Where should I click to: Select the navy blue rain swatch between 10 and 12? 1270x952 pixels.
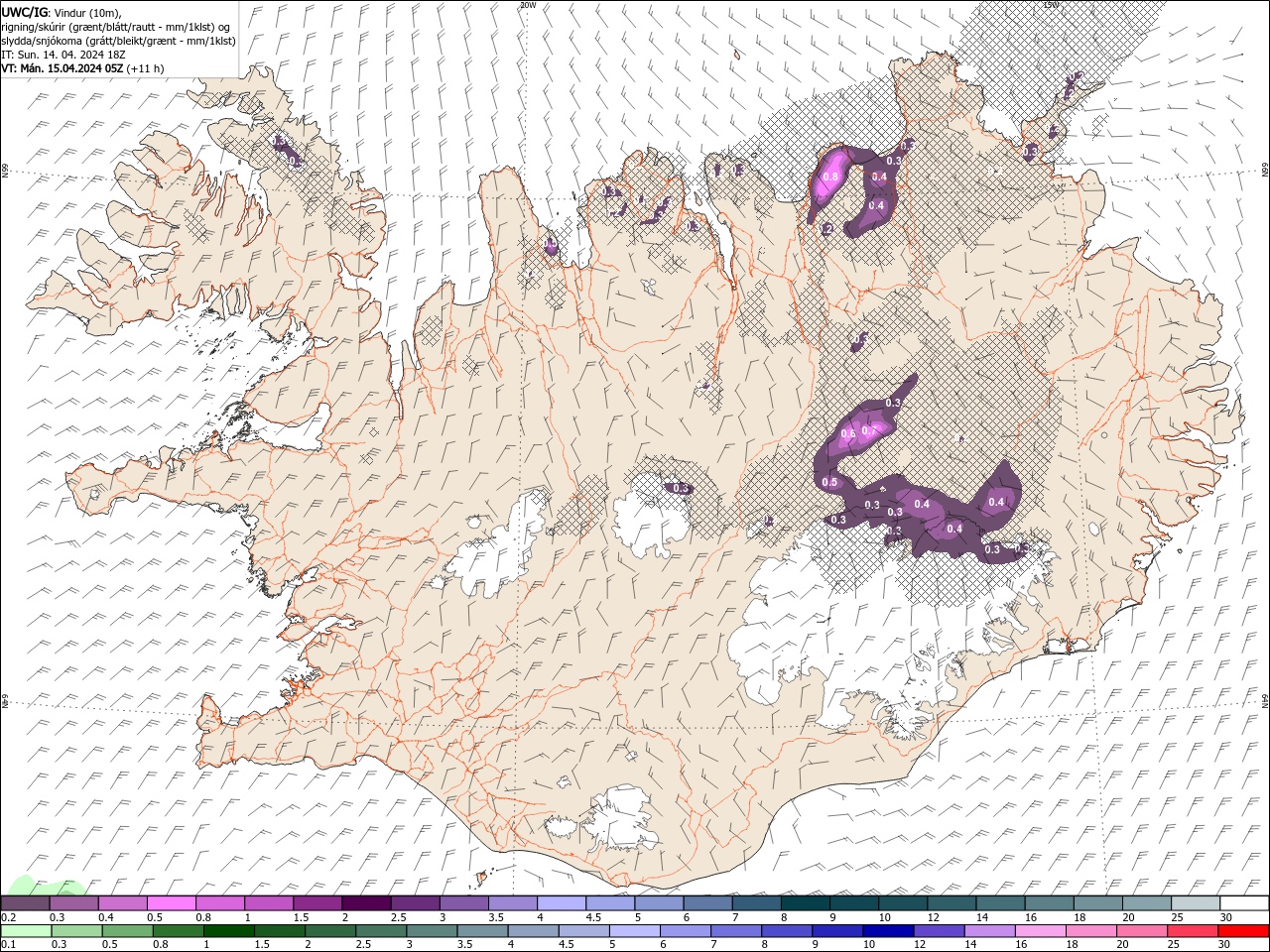point(888,931)
